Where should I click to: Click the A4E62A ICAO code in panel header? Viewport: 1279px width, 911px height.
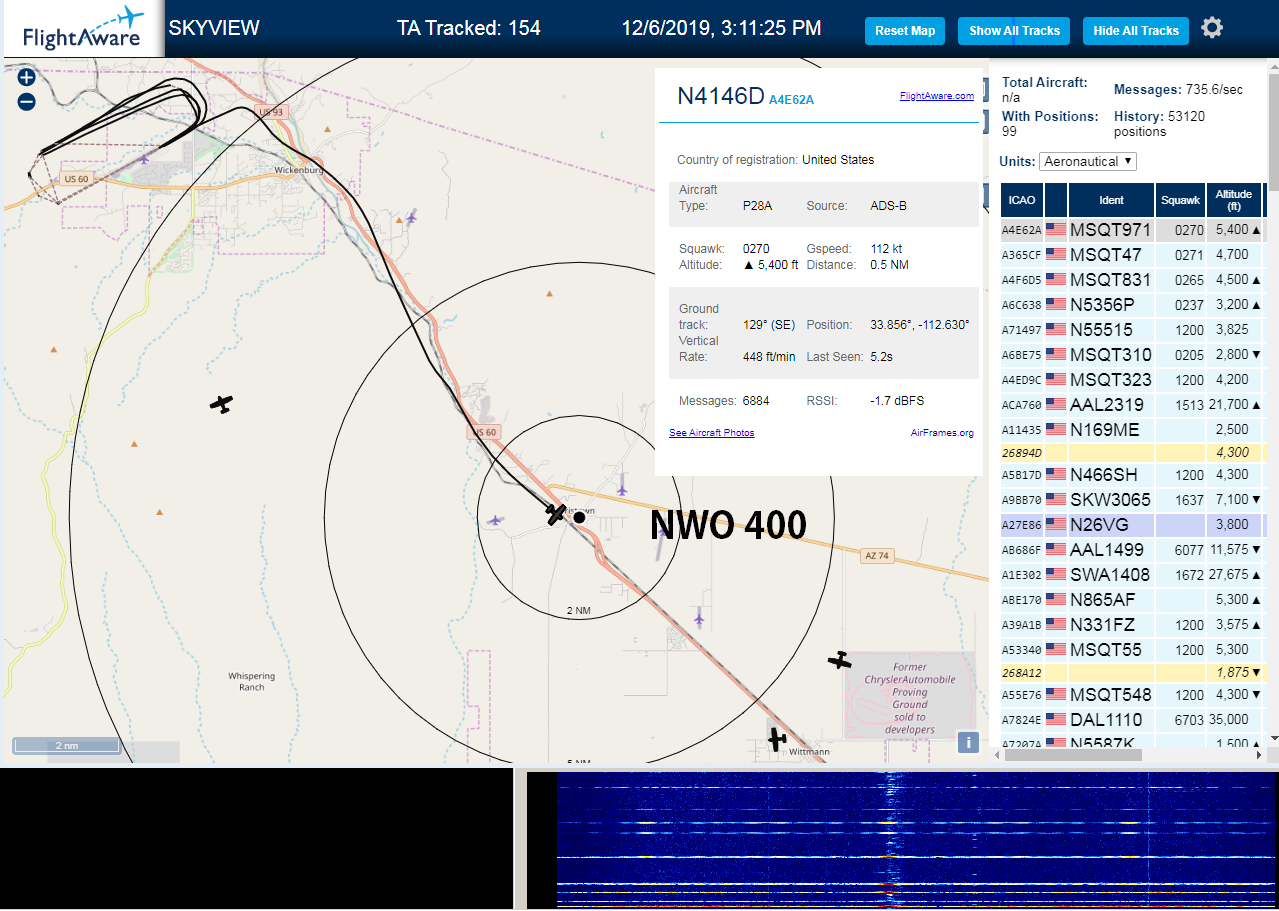coord(791,99)
